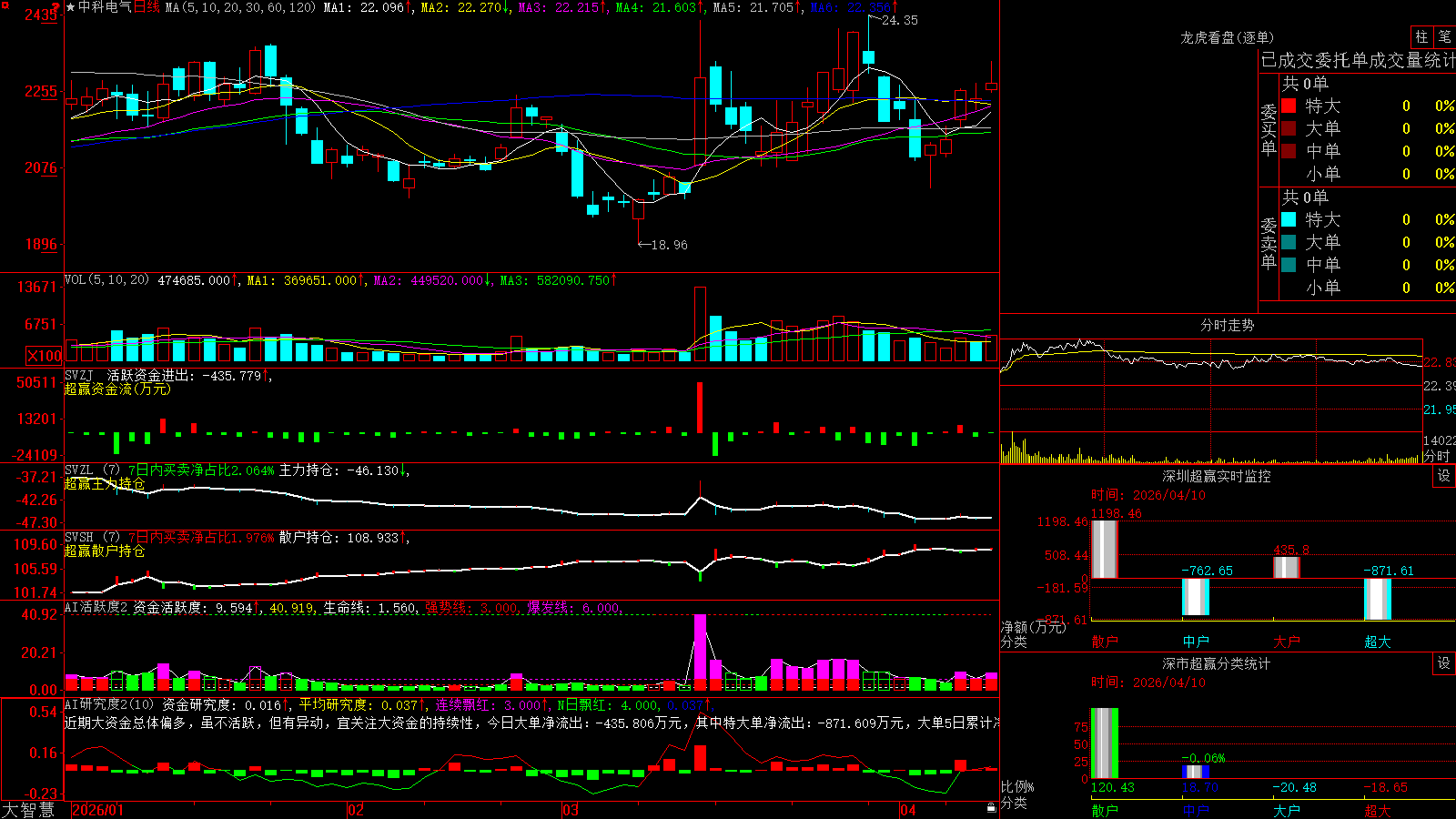Click the 大户 bar valued 435.8
The height and width of the screenshot is (819, 1456).
pyautogui.click(x=1287, y=567)
